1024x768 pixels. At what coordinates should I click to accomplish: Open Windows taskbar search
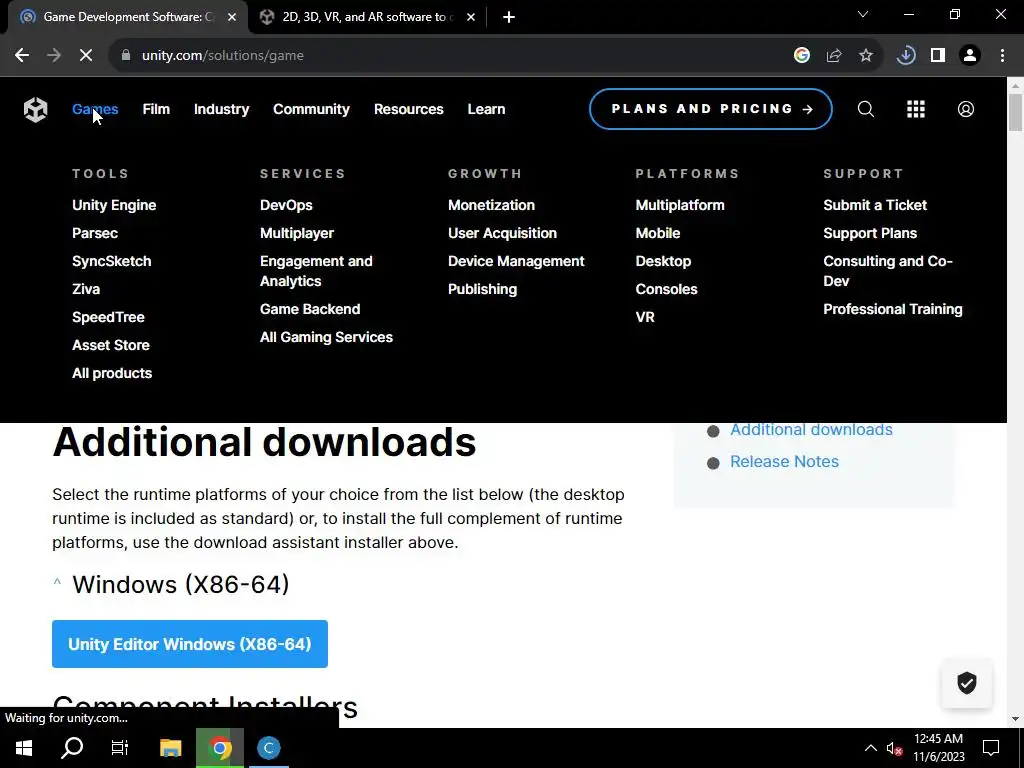[72, 748]
